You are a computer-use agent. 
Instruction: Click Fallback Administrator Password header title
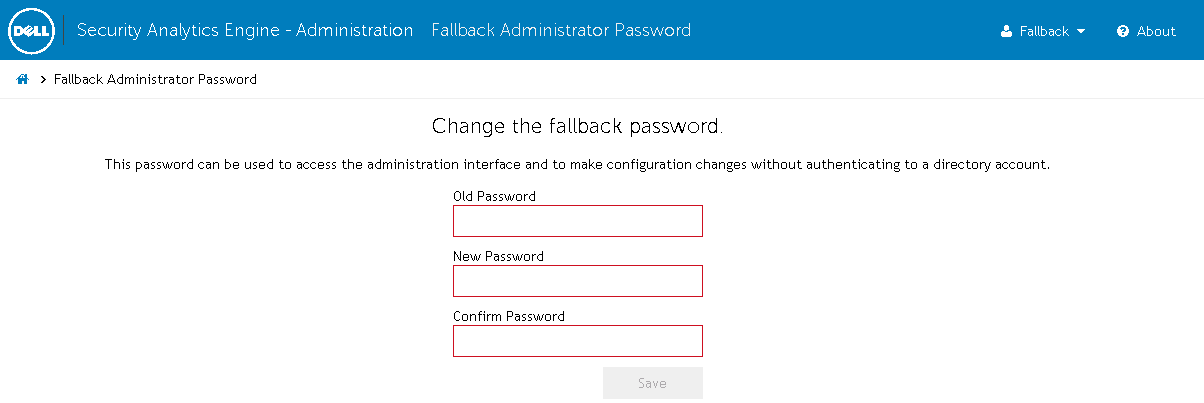561,30
